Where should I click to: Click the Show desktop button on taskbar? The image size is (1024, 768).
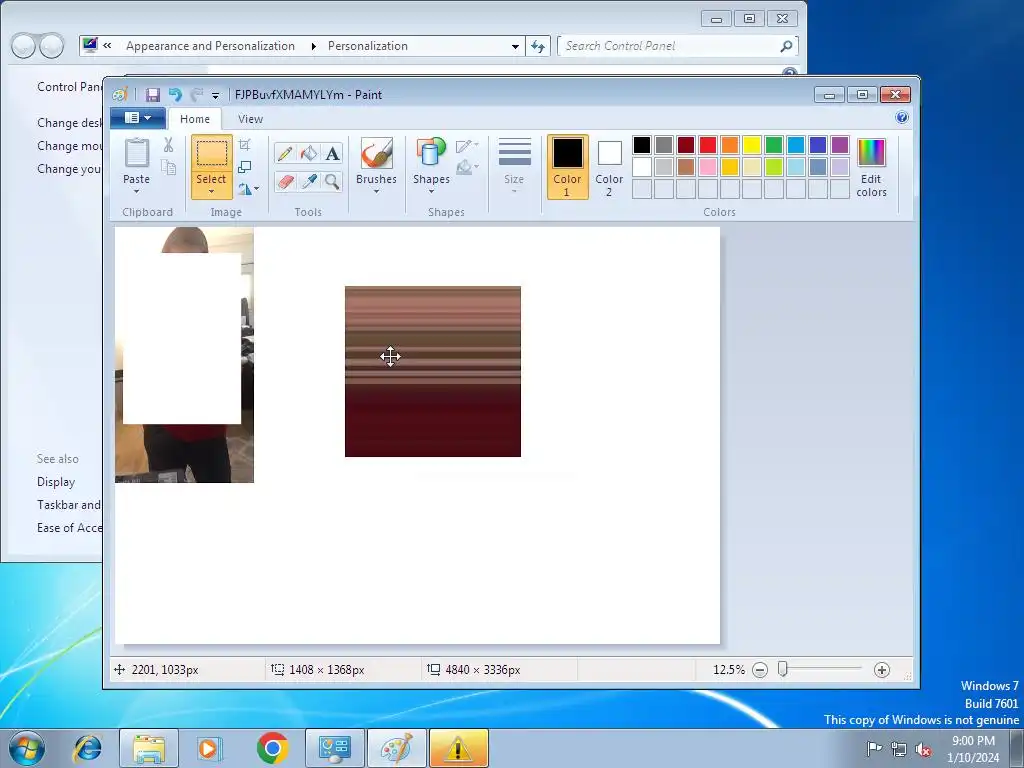pos(1017,748)
